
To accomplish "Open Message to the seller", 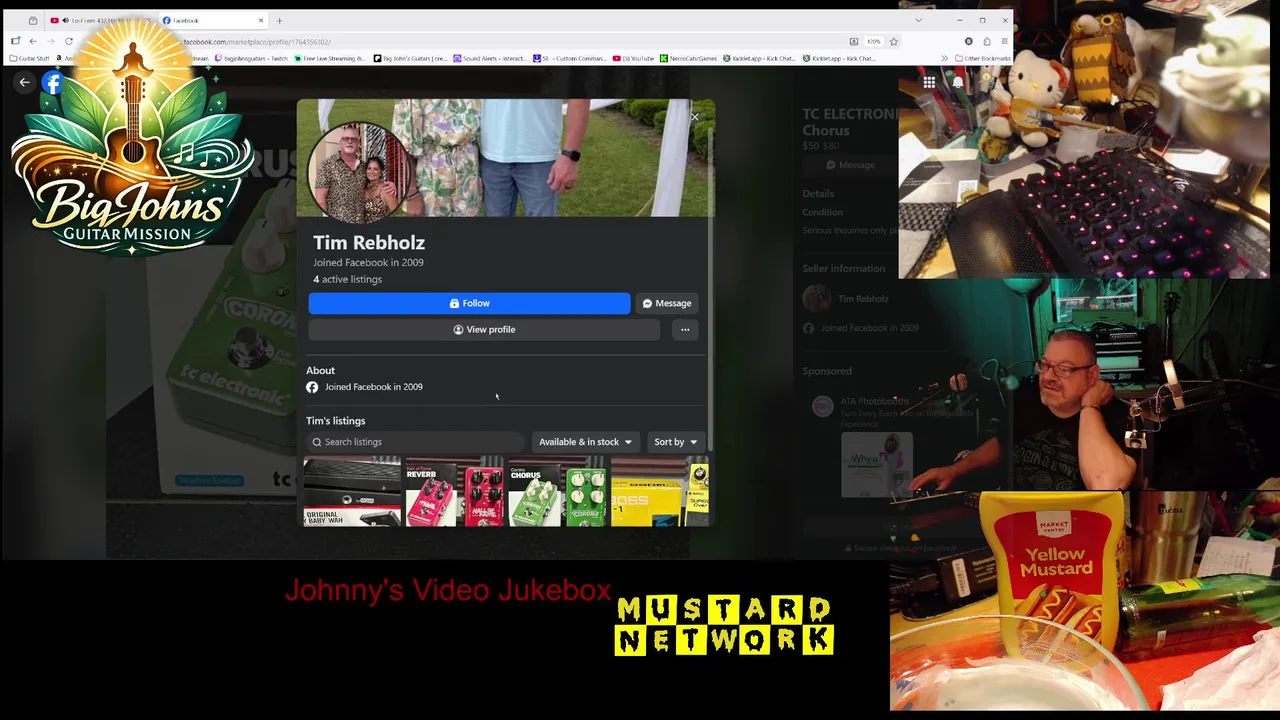I will click(x=667, y=303).
